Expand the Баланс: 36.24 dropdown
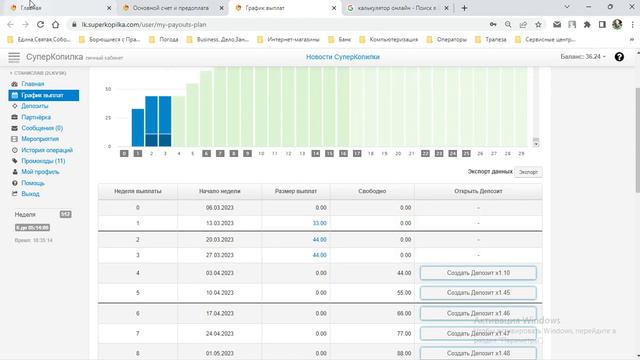The width and height of the screenshot is (640, 360). point(583,57)
